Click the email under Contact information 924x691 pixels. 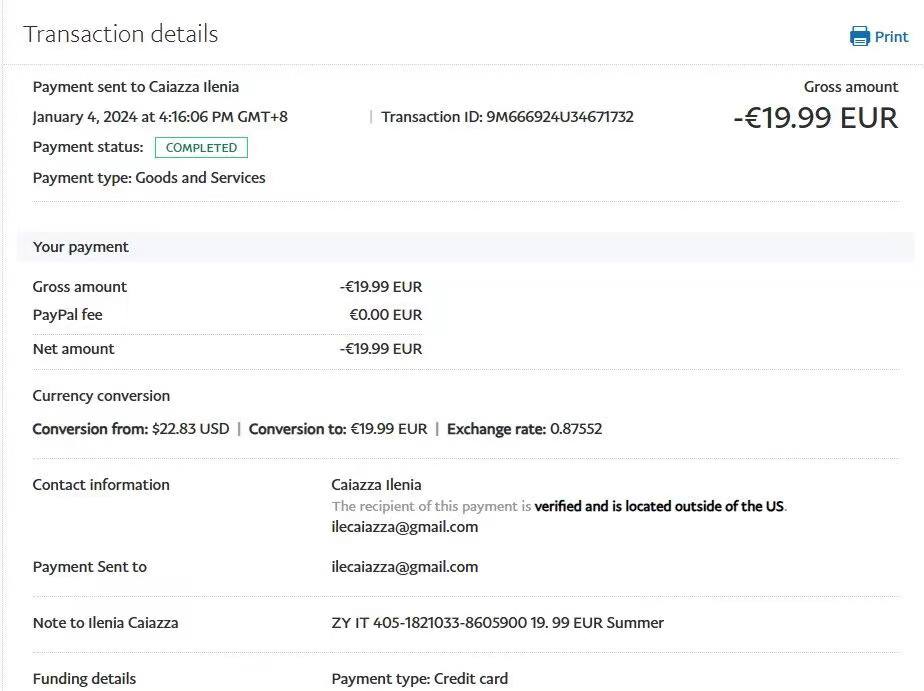click(x=404, y=527)
